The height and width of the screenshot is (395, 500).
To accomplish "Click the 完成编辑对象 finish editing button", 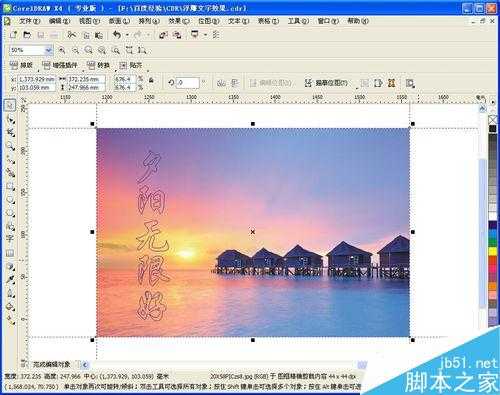I will coord(51,364).
